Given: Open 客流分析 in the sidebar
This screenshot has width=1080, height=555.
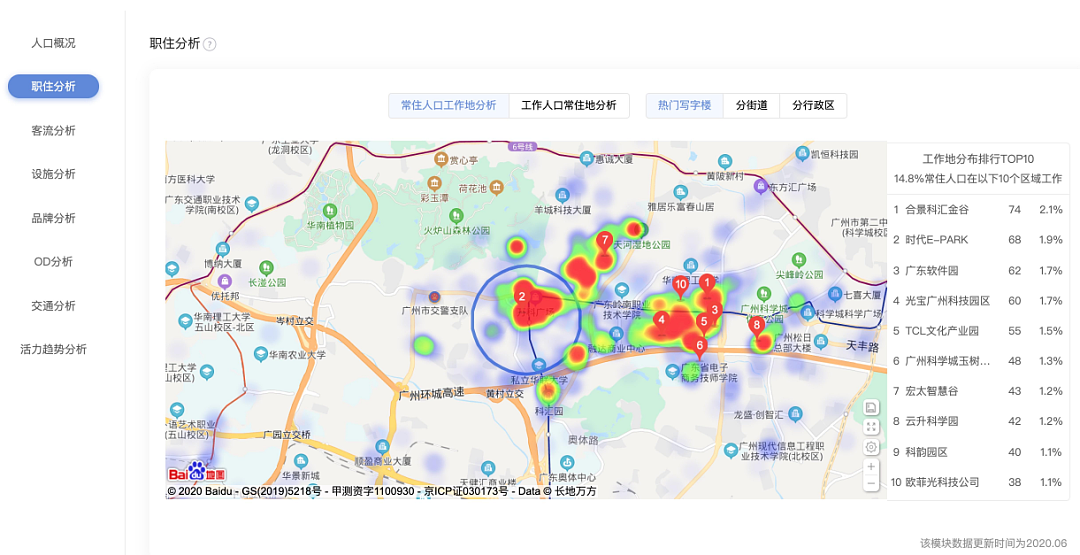Looking at the screenshot, I should point(54,130).
